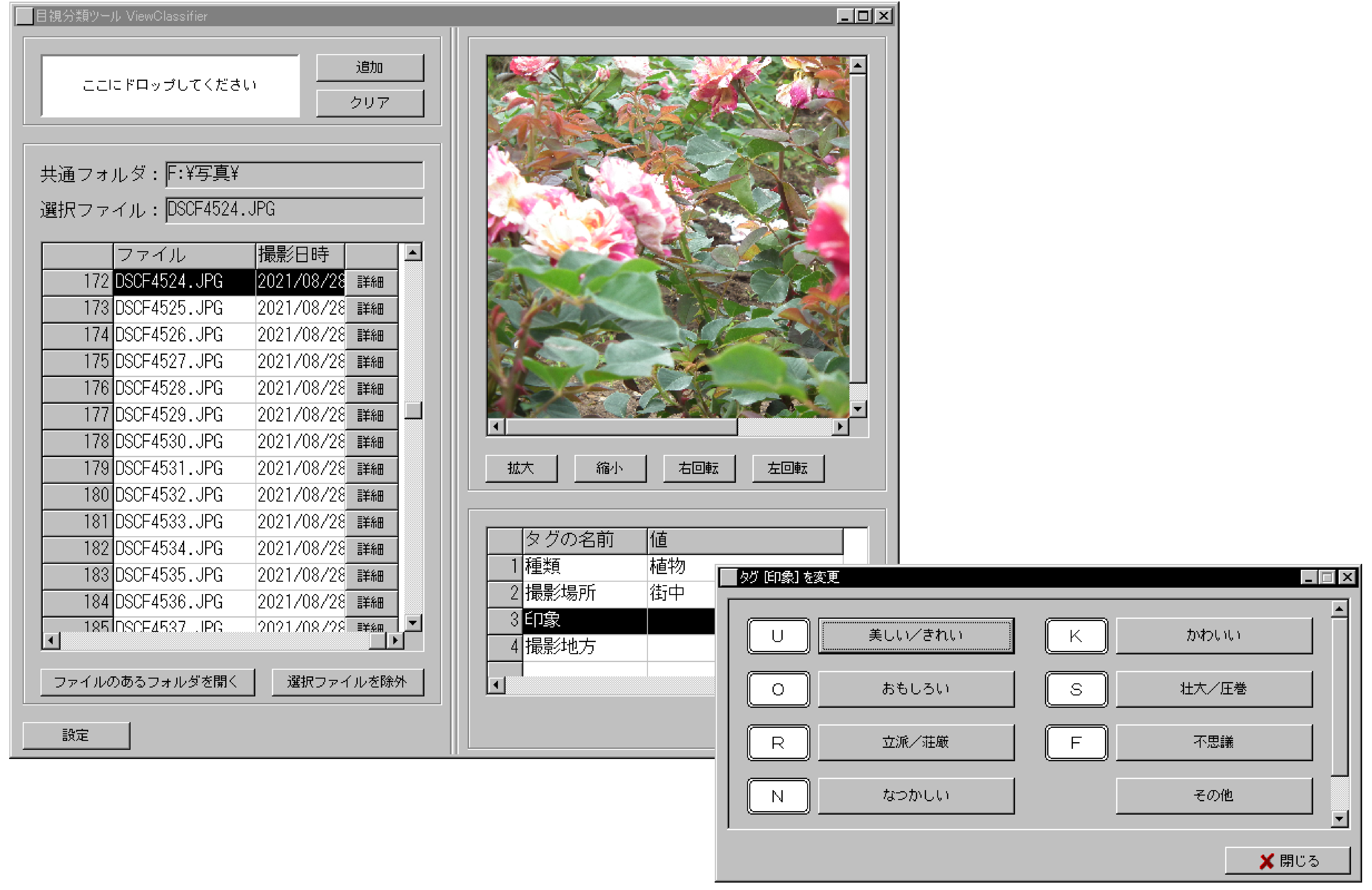This screenshot has height=890, width=1372.
Task: Click image preview scroll-left arrow
Action: pyautogui.click(x=496, y=427)
